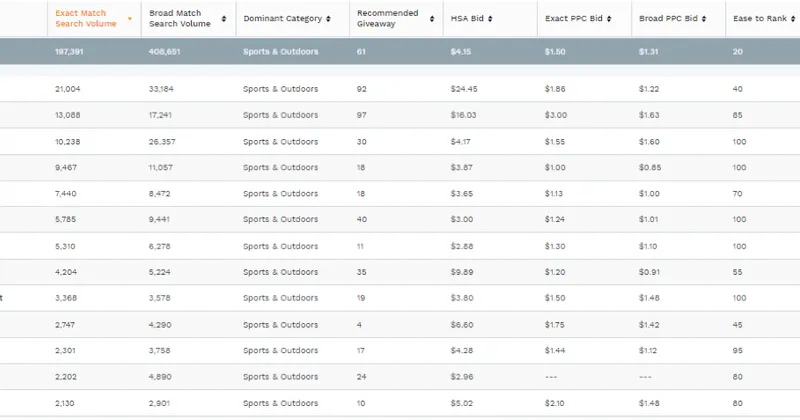Click sort arrows icon next to Broad PPC Bid
Viewport: 800px width, 420px height.
click(x=704, y=19)
